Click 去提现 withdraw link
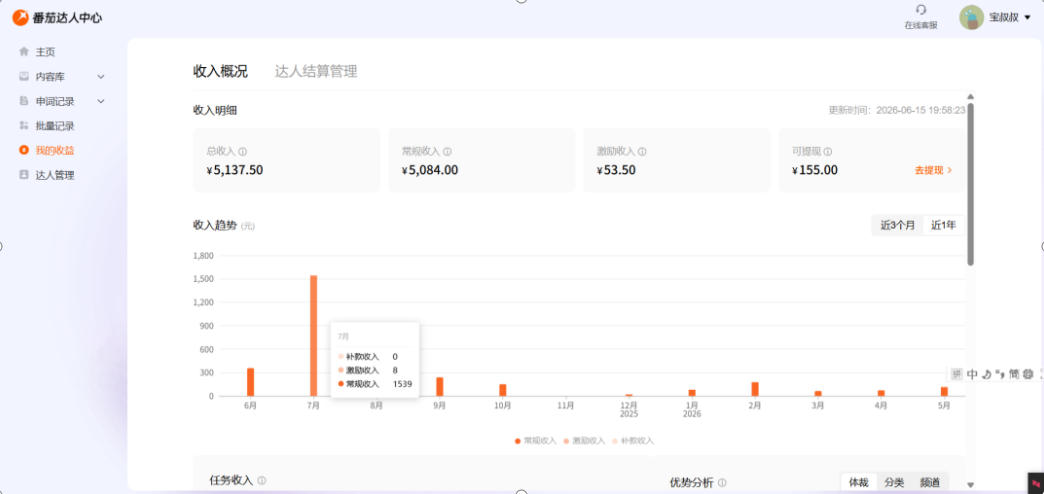 point(933,170)
